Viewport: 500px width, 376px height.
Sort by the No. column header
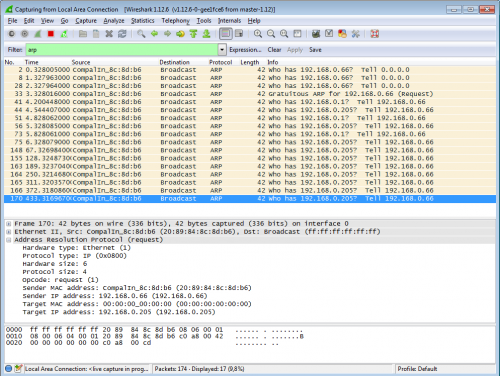coord(9,62)
